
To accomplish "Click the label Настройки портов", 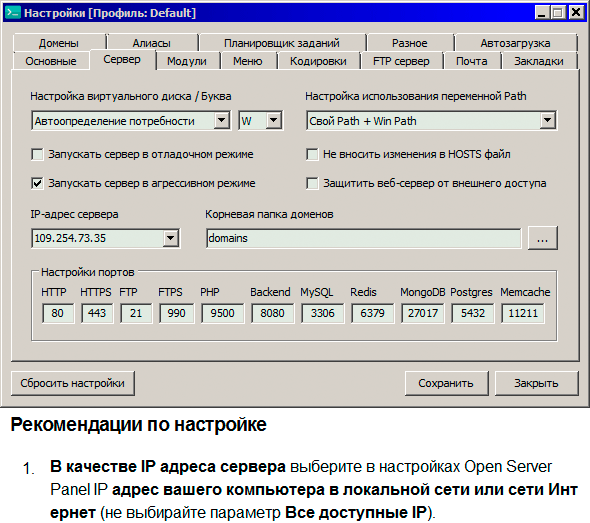I will click(88, 272).
